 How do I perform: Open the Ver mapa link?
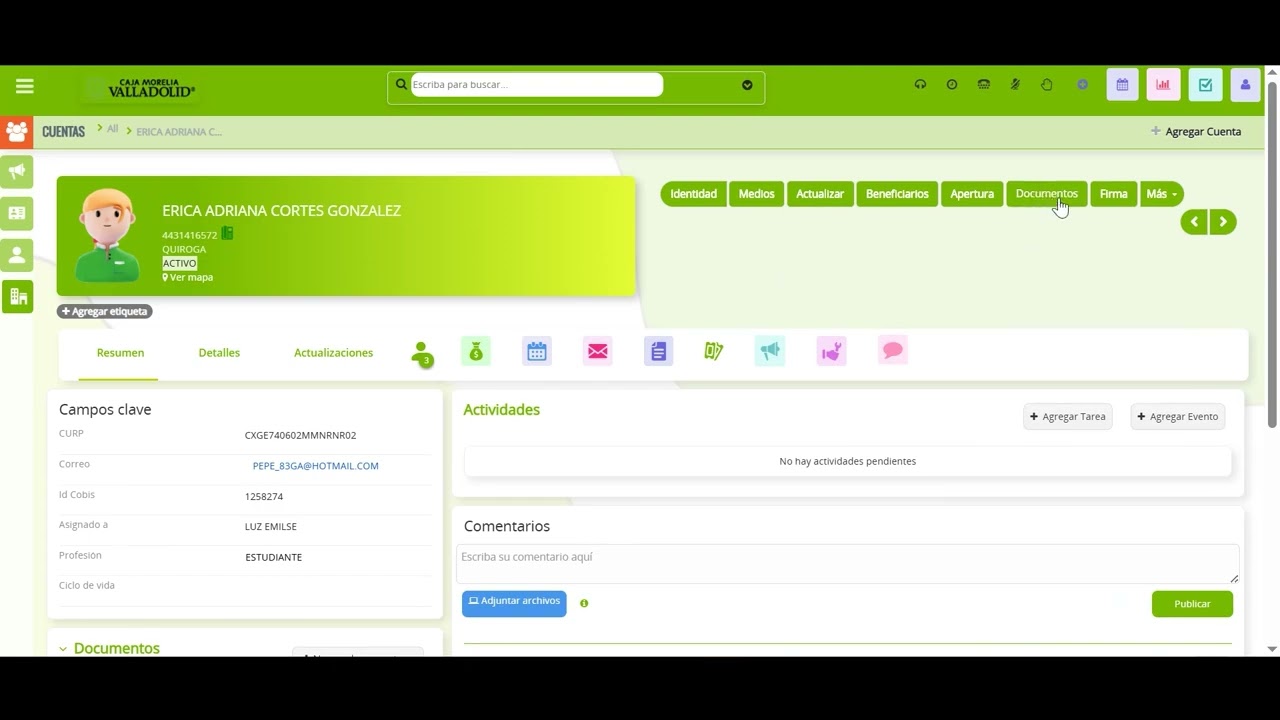pos(188,277)
